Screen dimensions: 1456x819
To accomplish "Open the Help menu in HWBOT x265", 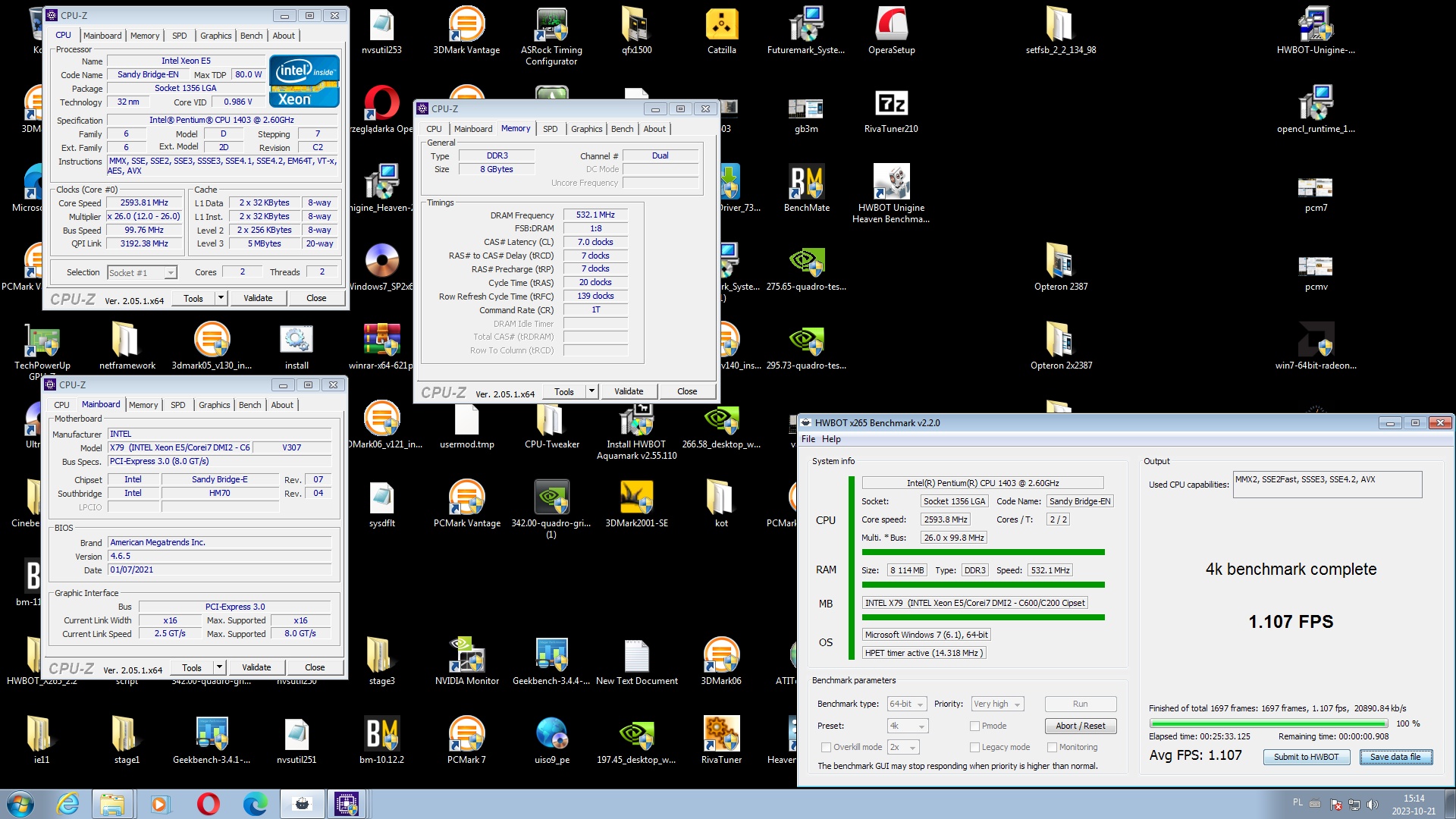I will click(831, 439).
